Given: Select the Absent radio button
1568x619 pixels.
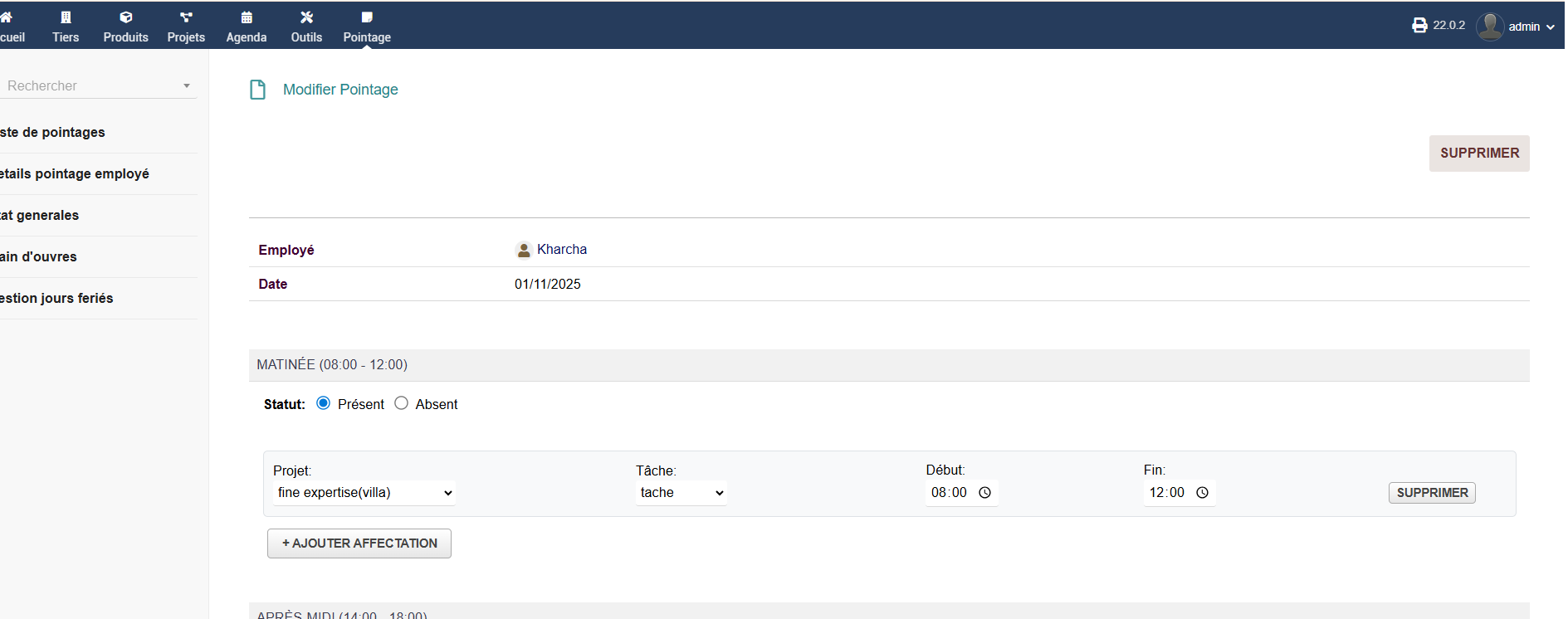Looking at the screenshot, I should point(402,403).
